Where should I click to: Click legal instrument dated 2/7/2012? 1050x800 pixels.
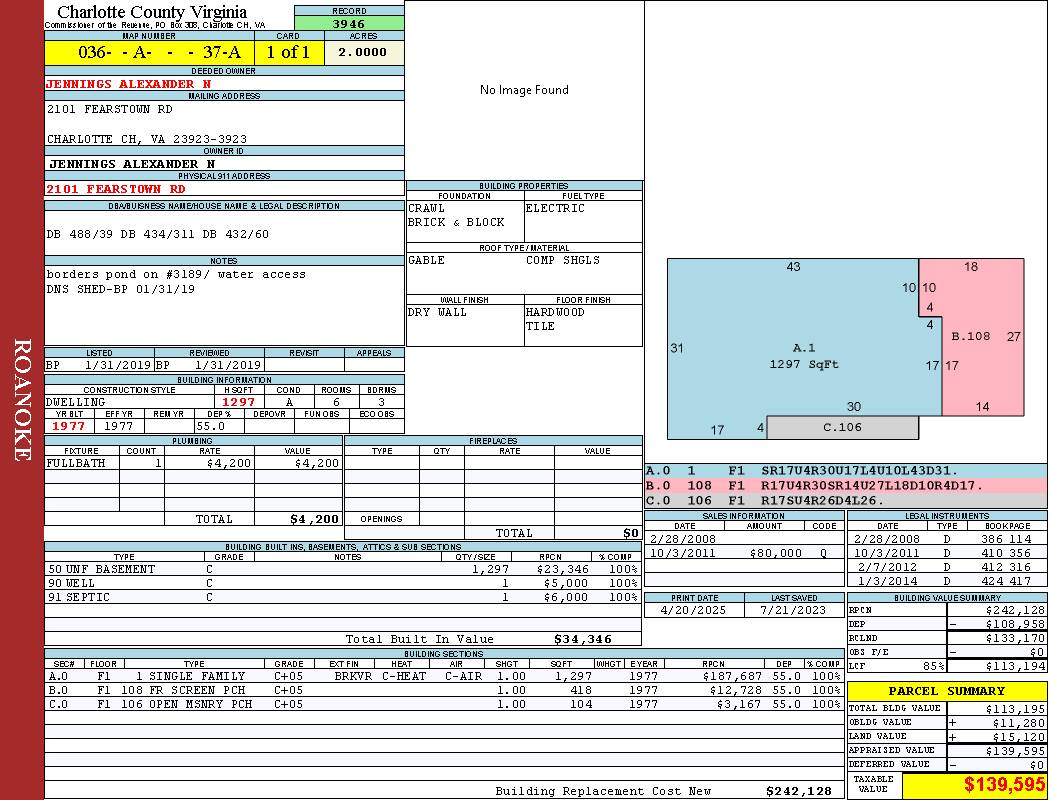(887, 567)
